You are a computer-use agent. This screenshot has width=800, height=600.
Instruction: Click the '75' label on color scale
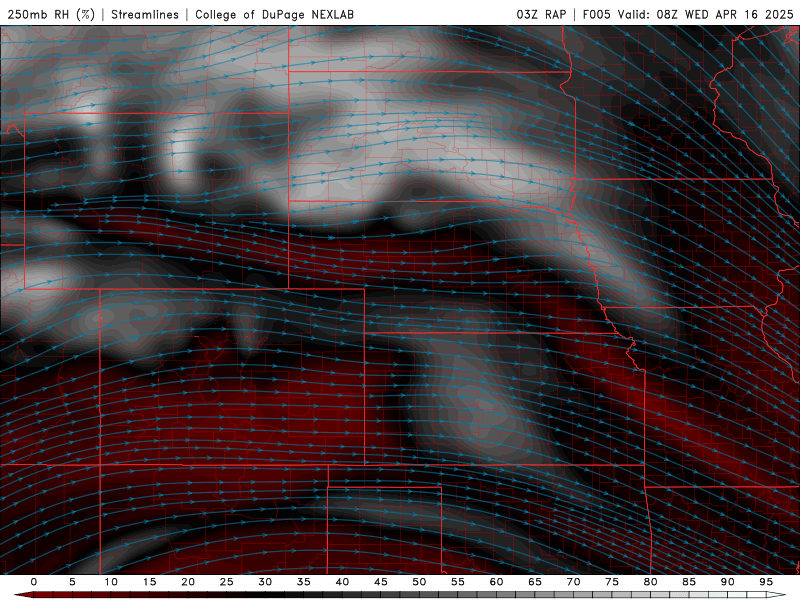point(612,582)
